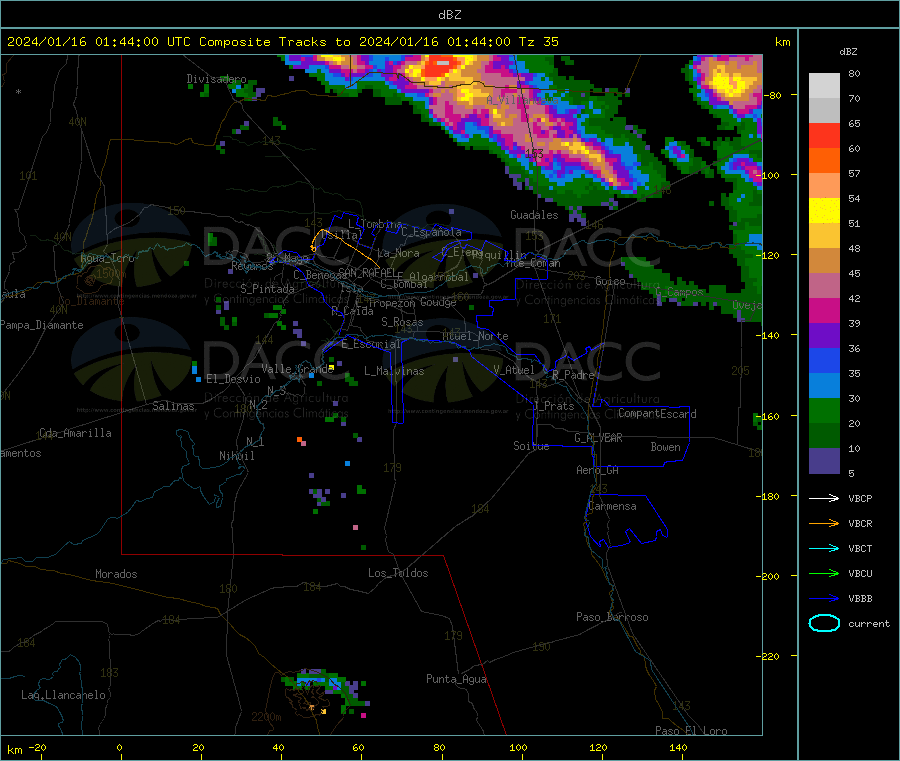Viewport: 900px width, 761px height.
Task: Click the Valle_Grande place label
Action: pyautogui.click(x=297, y=369)
